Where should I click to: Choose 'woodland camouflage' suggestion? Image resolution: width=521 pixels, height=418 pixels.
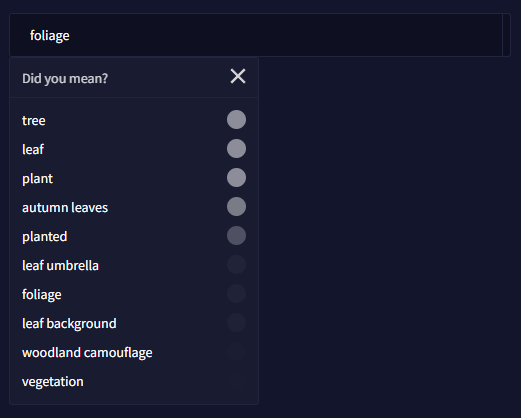(x=87, y=353)
